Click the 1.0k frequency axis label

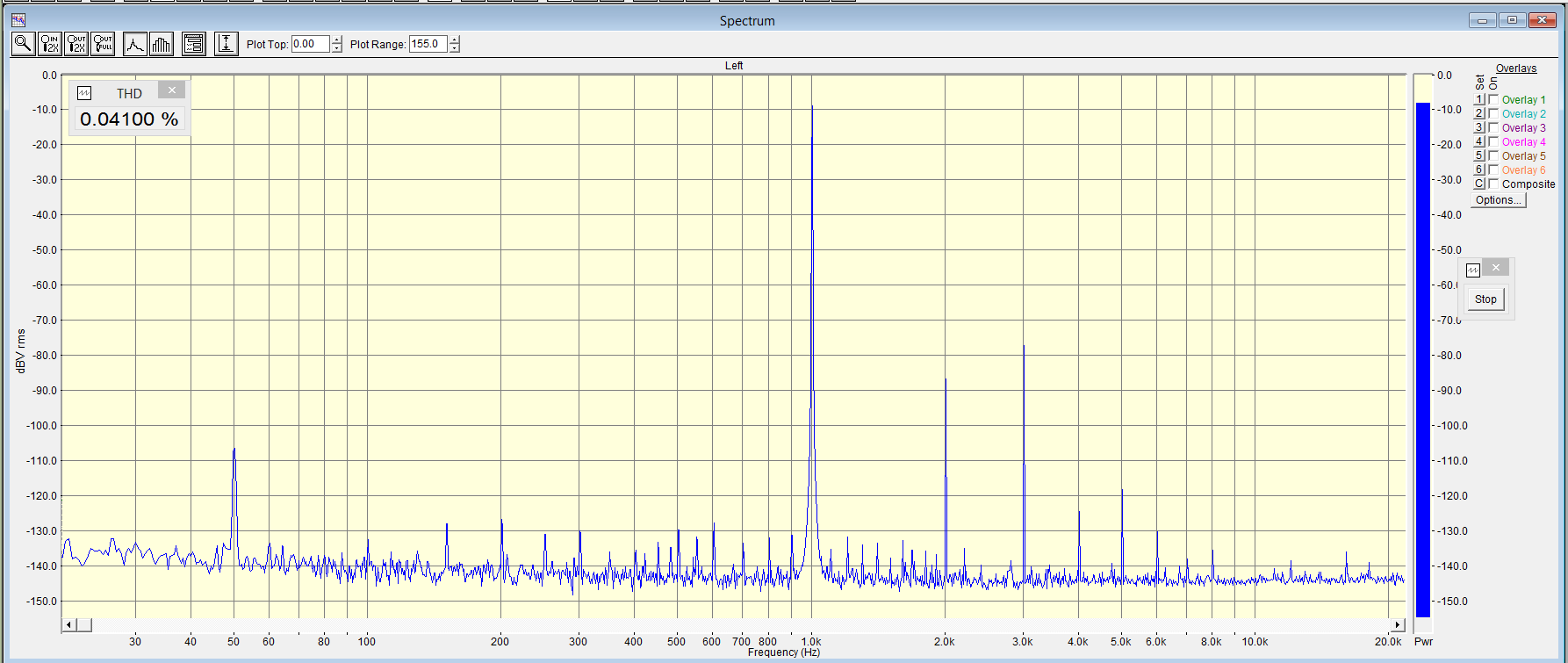click(x=811, y=642)
